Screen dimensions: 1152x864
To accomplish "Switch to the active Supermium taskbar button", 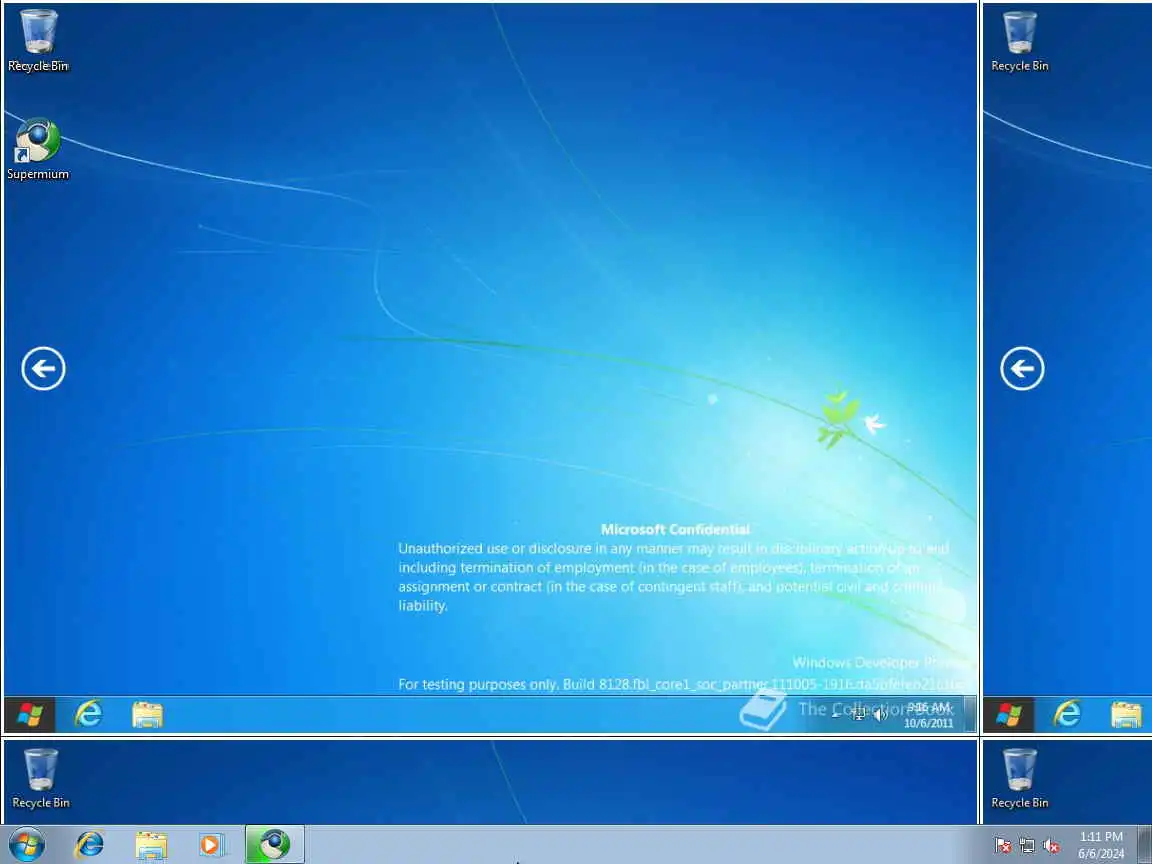I will 275,845.
